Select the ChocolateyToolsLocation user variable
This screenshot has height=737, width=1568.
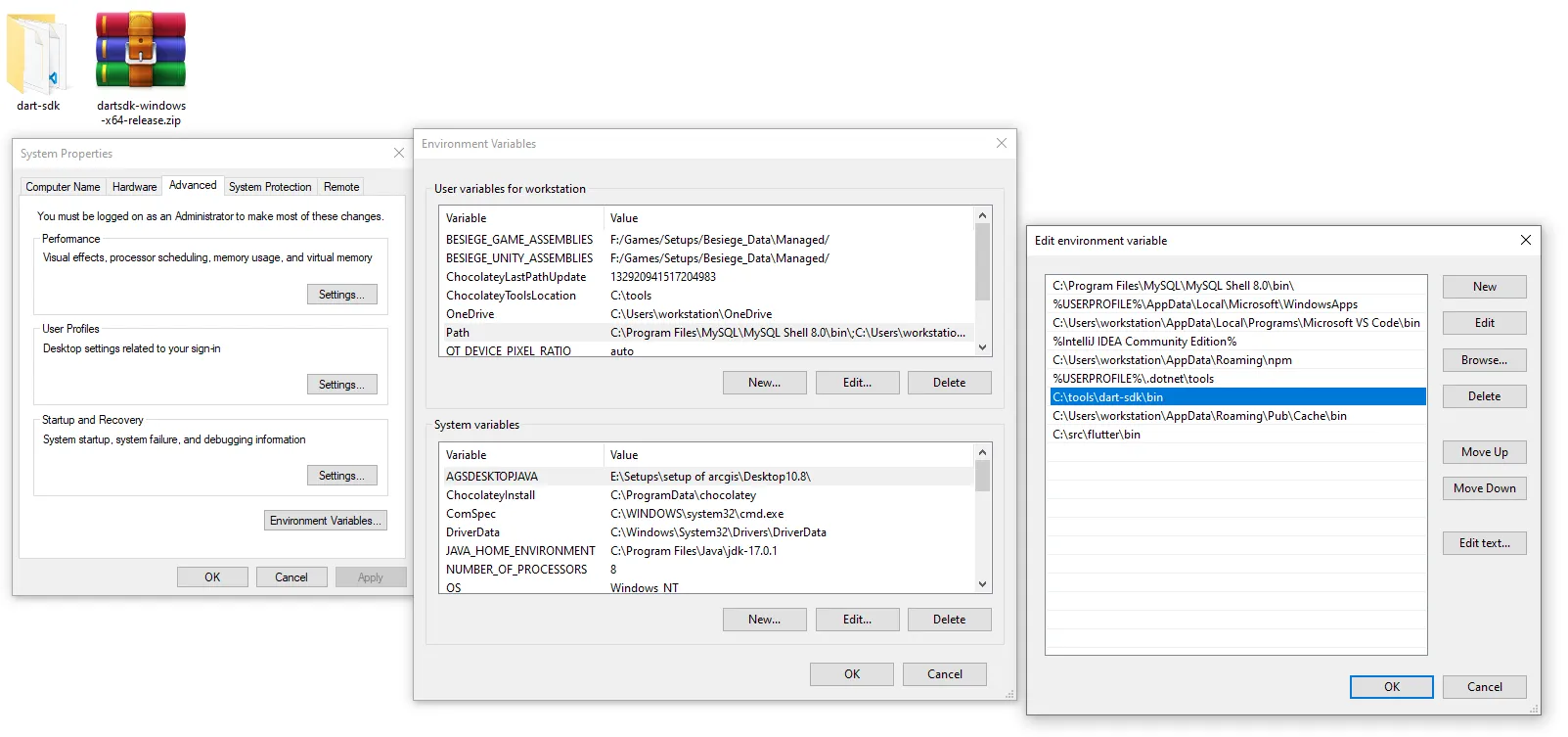(x=706, y=296)
